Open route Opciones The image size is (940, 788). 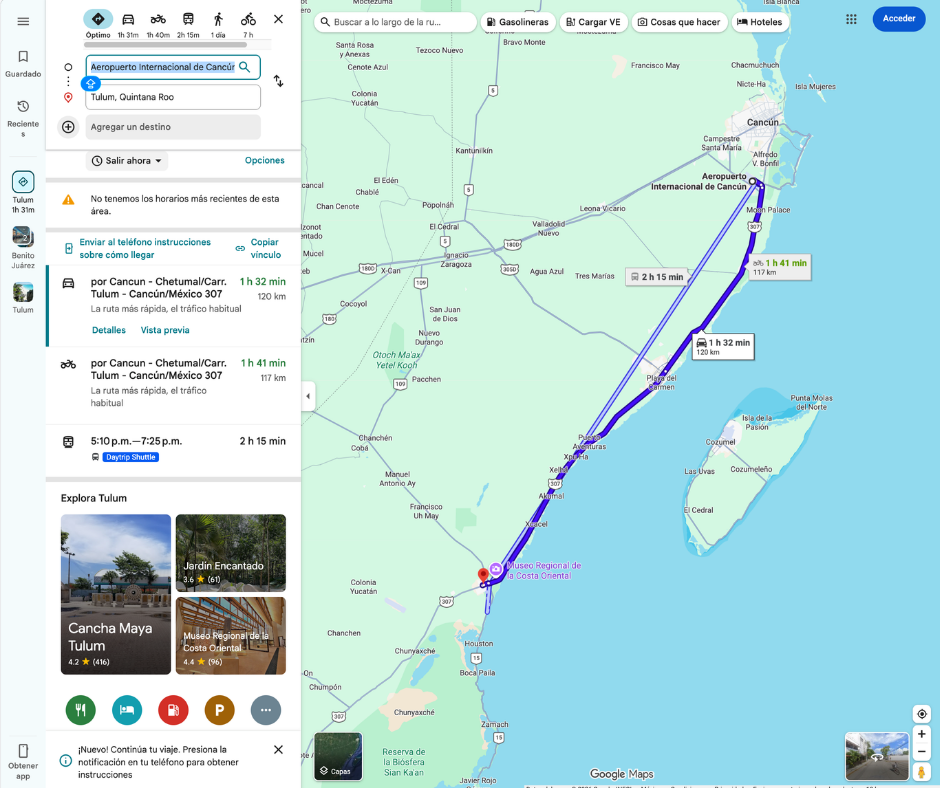(264, 160)
